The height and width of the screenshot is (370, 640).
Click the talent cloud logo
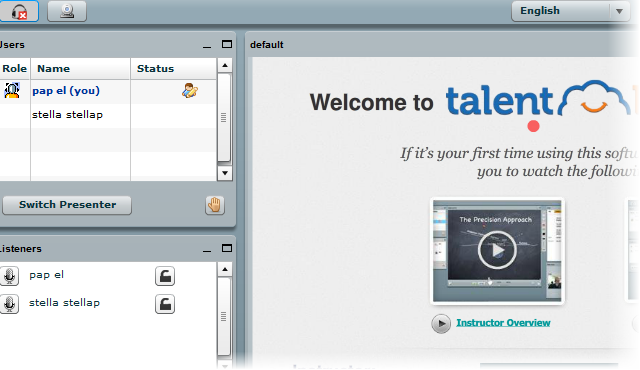tap(538, 99)
